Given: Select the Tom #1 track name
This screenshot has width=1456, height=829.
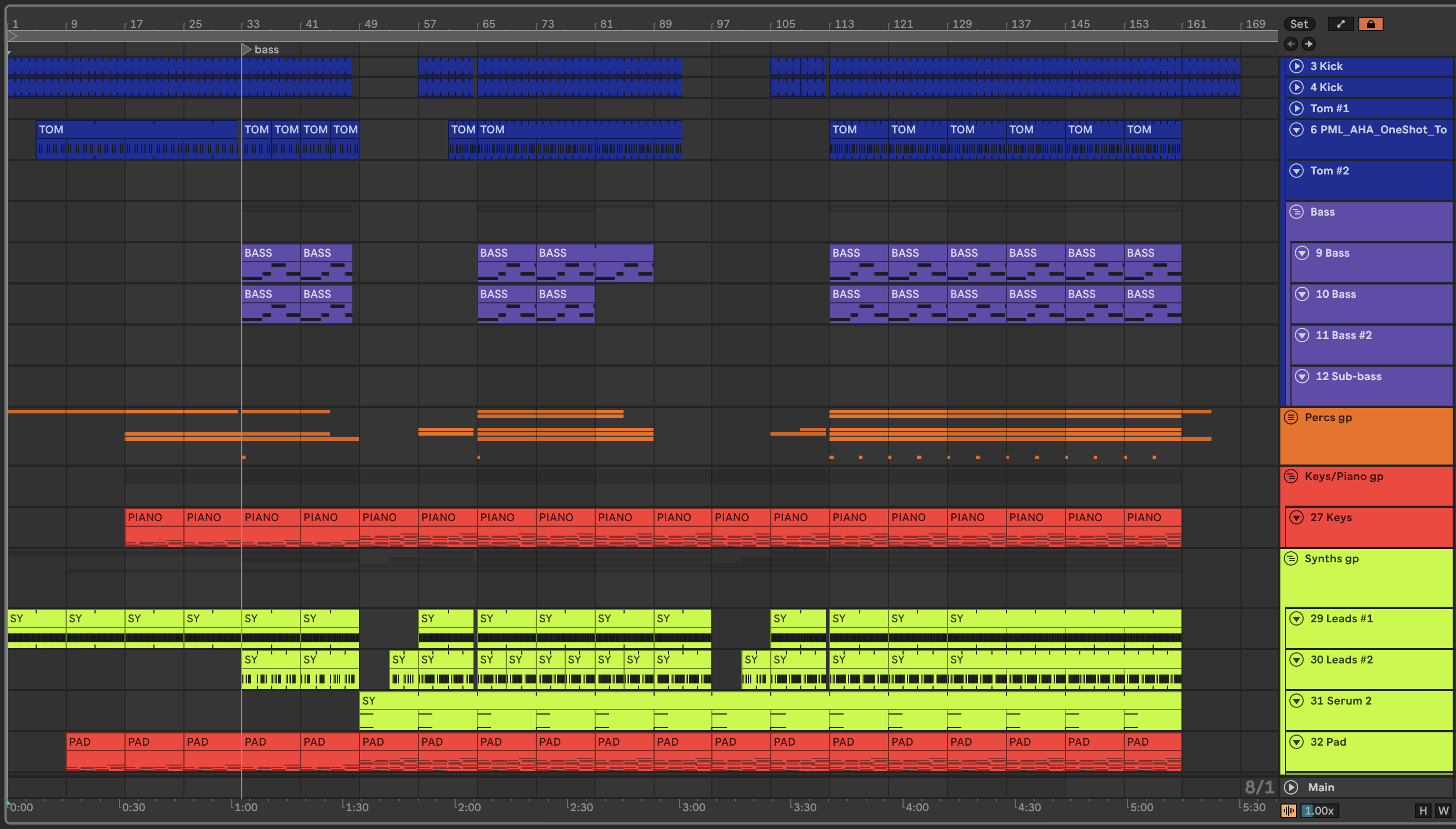Looking at the screenshot, I should (x=1329, y=108).
